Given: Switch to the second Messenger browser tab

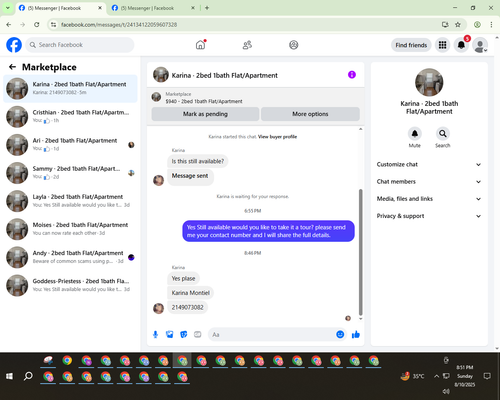Looking at the screenshot, I should 153,8.
